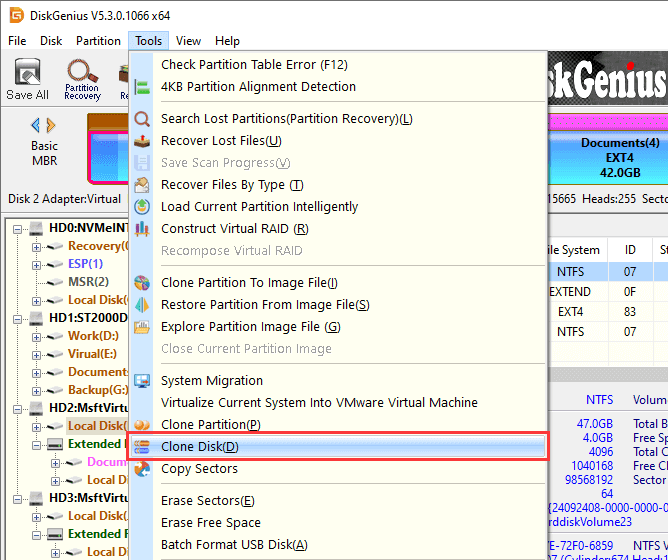This screenshot has height=560, width=668.
Task: Select Construct Virtual RAID entry
Action: (338, 229)
